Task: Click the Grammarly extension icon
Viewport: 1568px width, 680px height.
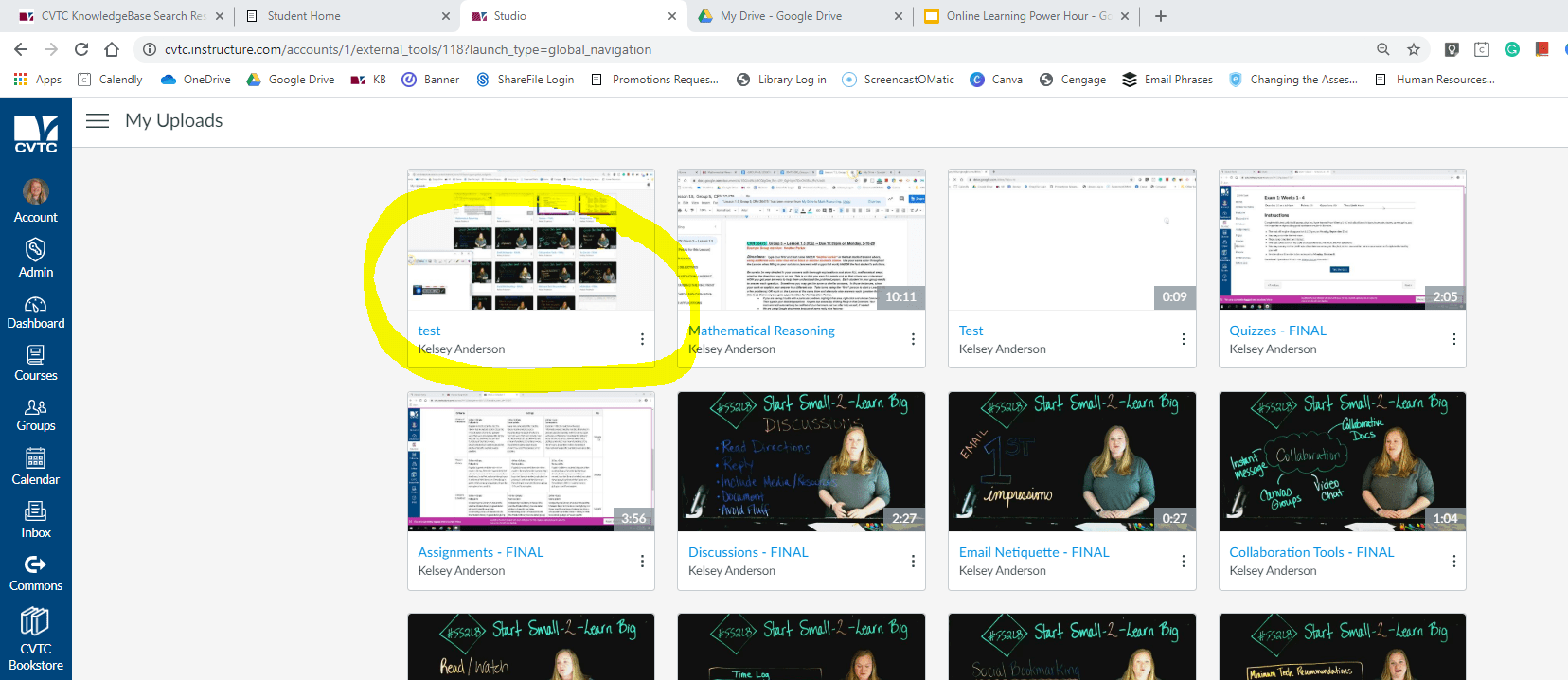Action: tap(1512, 49)
